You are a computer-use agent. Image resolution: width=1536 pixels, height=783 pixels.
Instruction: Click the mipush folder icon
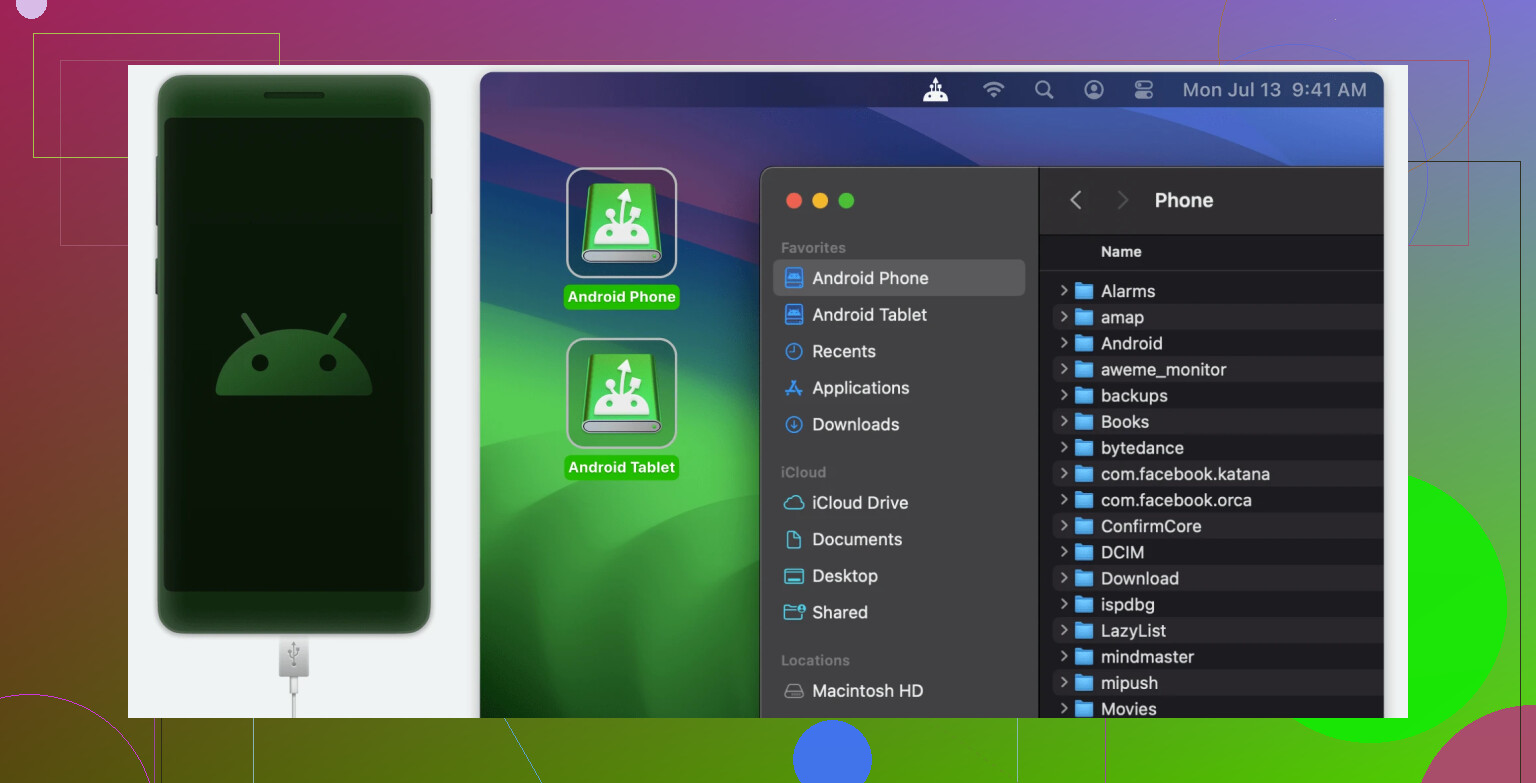click(x=1084, y=683)
